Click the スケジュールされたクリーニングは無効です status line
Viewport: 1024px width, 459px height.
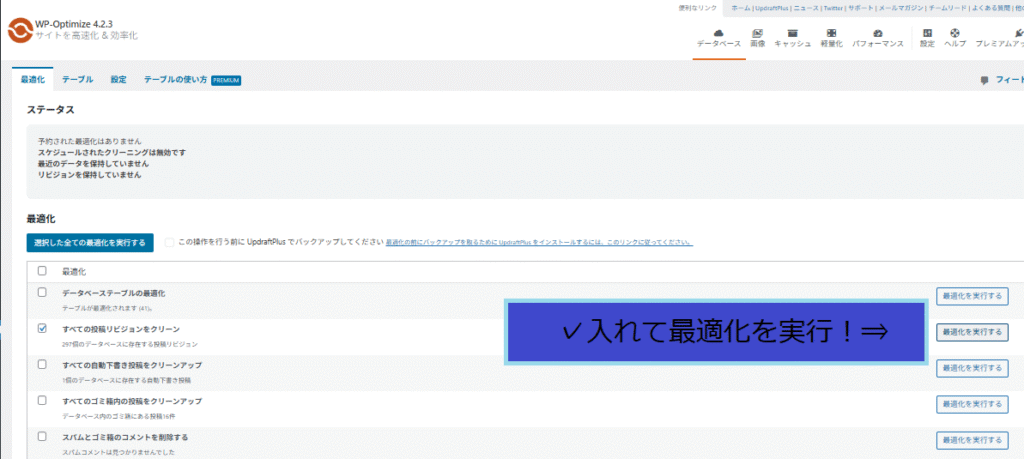[x=112, y=152]
